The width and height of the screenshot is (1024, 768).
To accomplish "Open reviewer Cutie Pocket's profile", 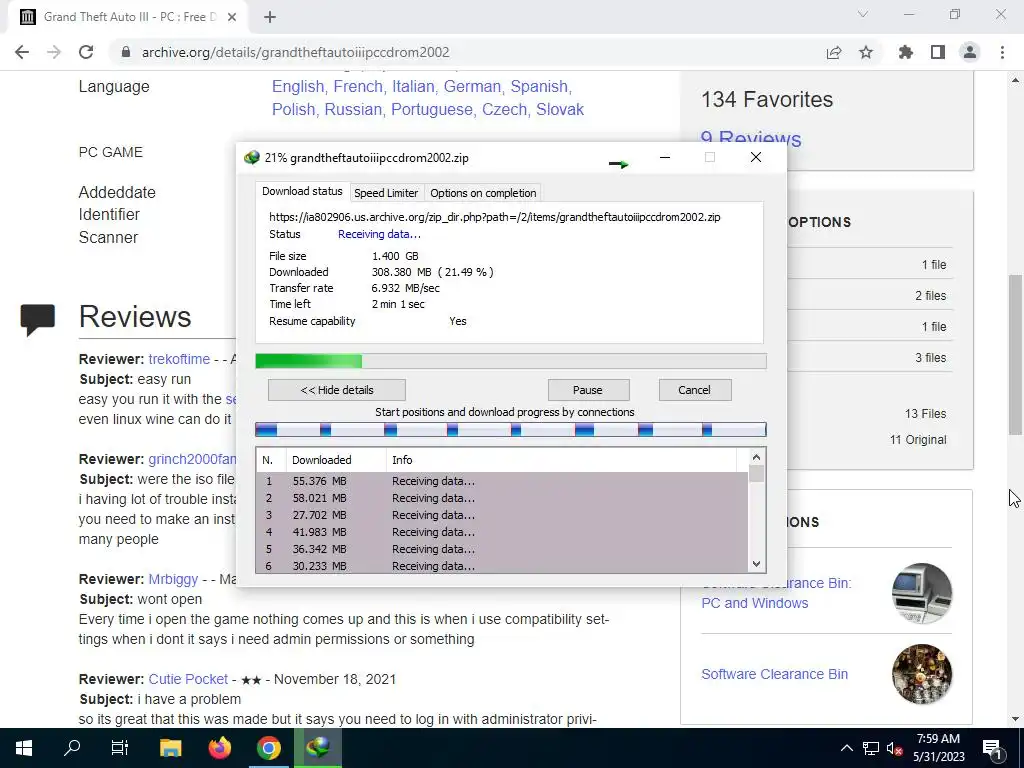I will [x=188, y=679].
